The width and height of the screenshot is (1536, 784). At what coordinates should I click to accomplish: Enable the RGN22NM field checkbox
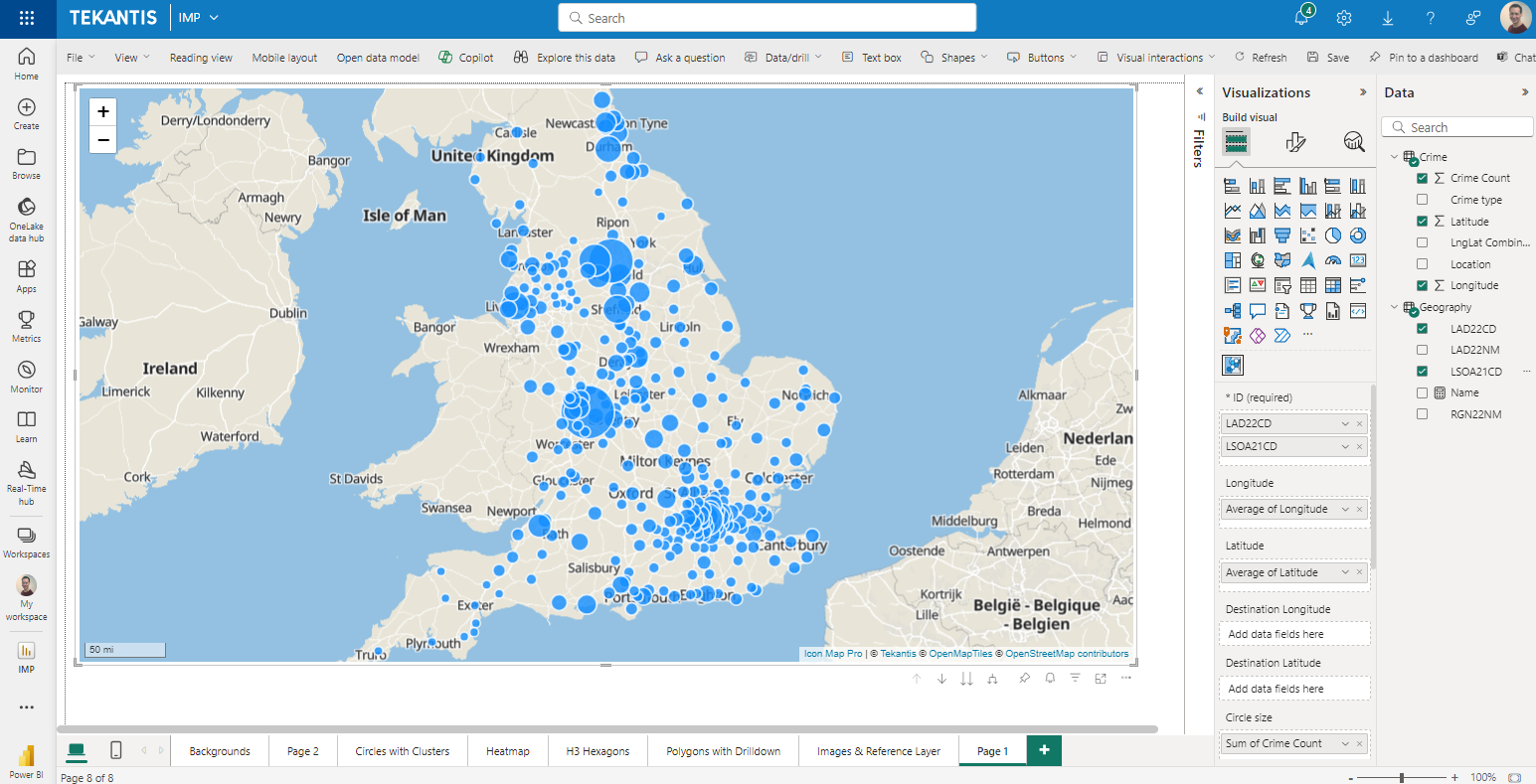pyautogui.click(x=1422, y=414)
